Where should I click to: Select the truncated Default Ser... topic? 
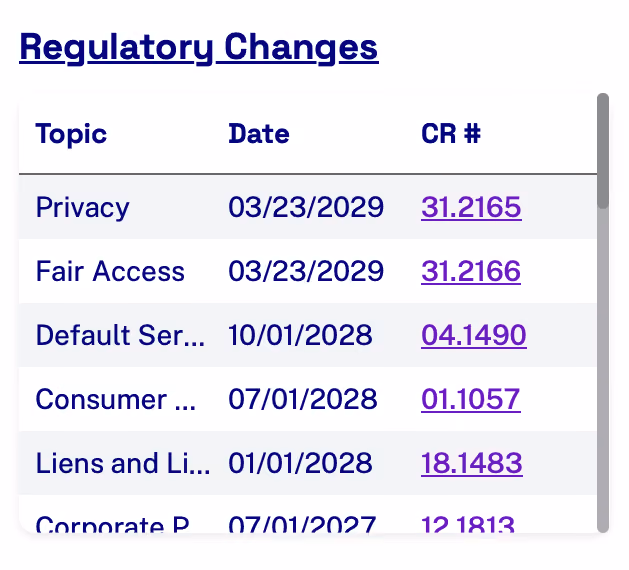pos(120,335)
